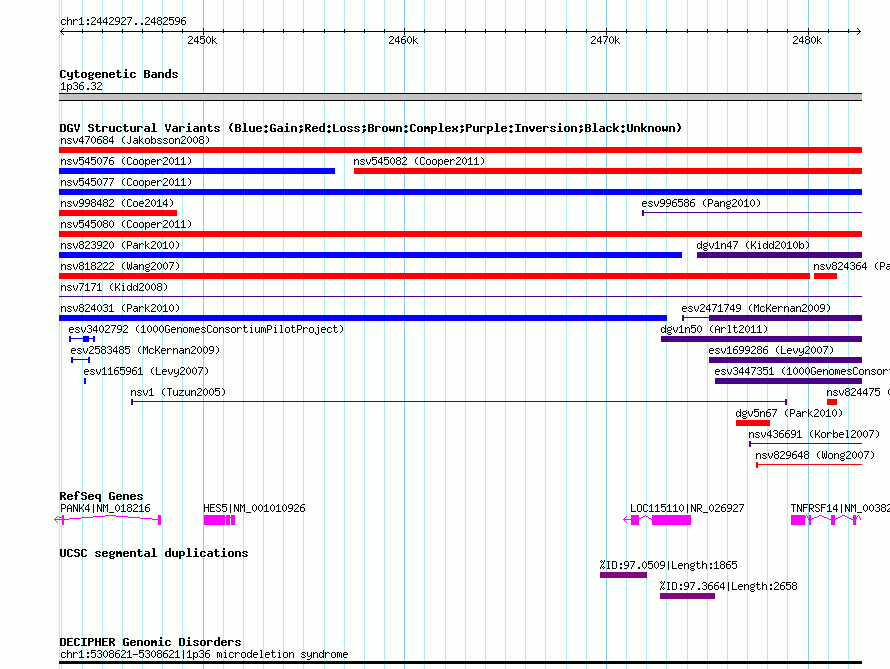
Task: Select the dgv1n47 (Kidd2010b) purple bar
Action: tap(779, 255)
